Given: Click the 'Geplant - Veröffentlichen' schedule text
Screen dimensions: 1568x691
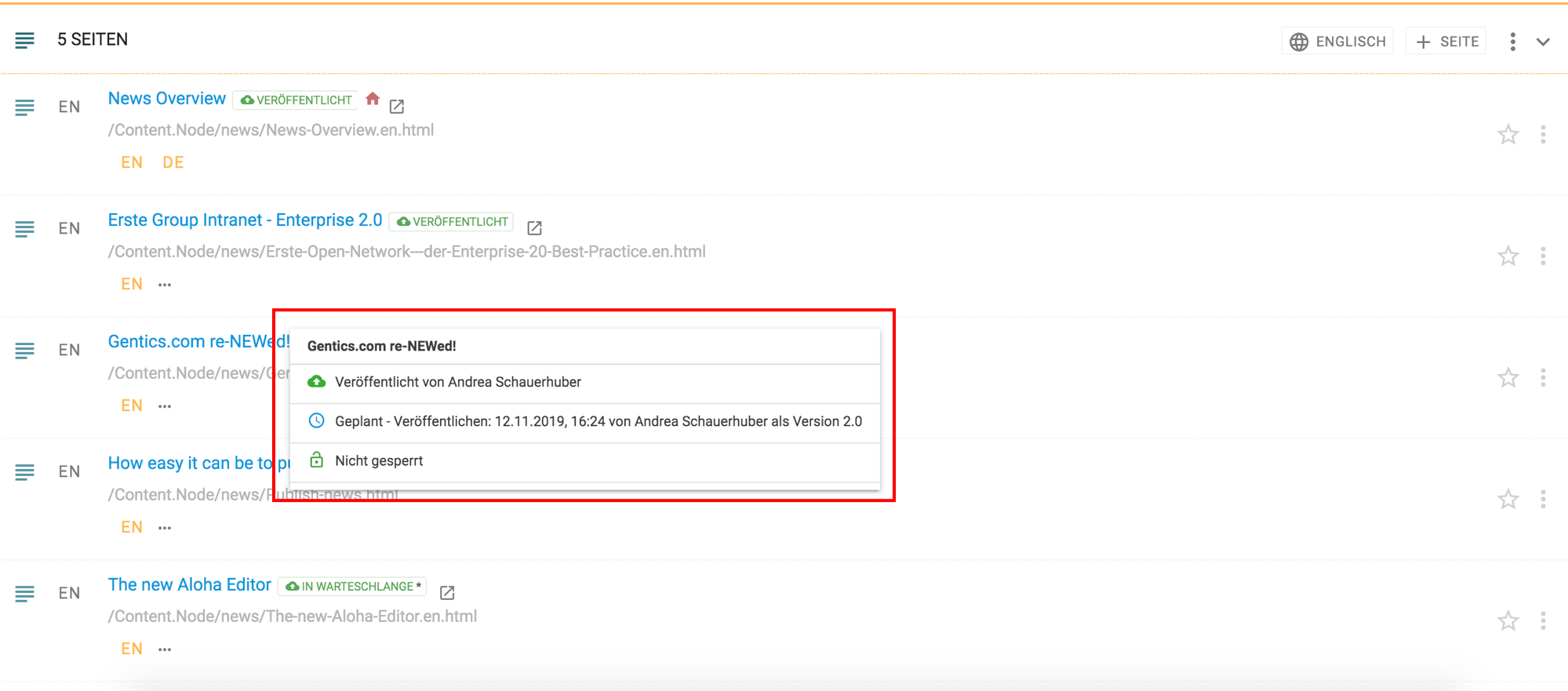Looking at the screenshot, I should click(598, 421).
